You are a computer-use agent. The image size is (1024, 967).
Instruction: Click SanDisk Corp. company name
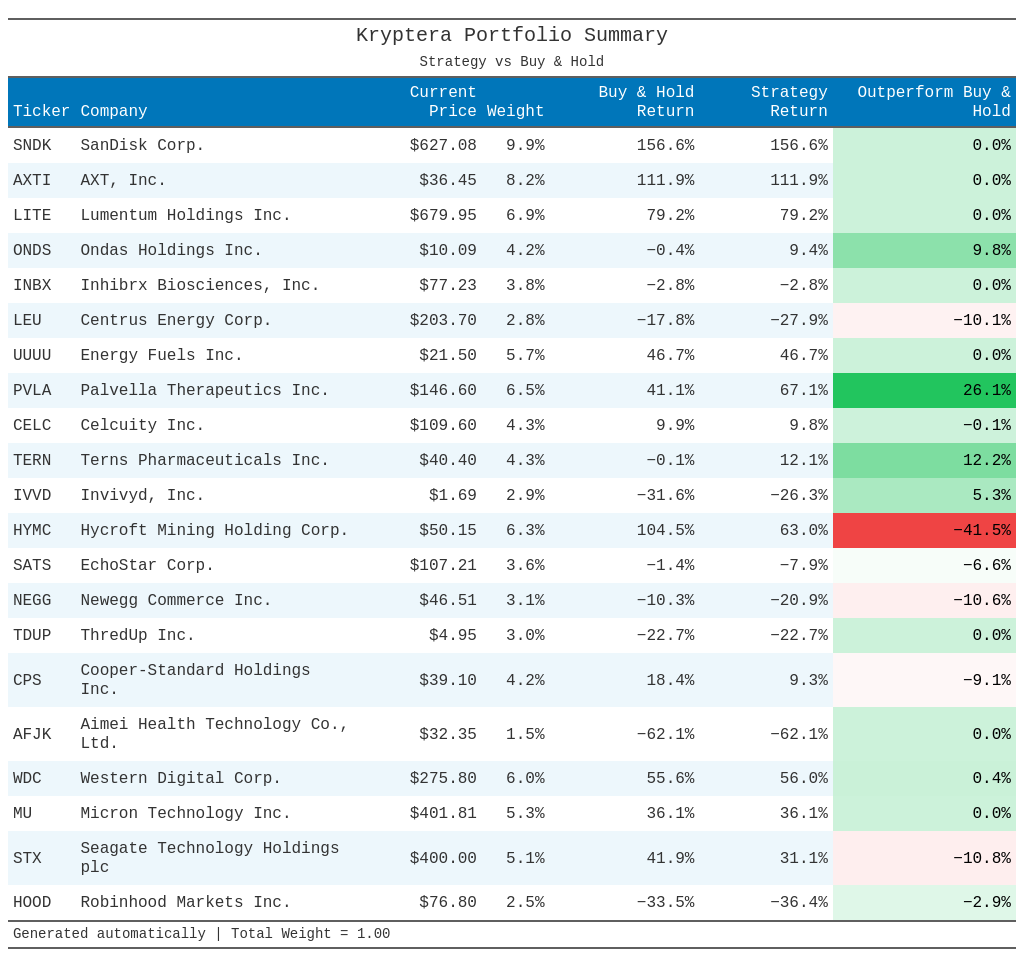coord(142,145)
